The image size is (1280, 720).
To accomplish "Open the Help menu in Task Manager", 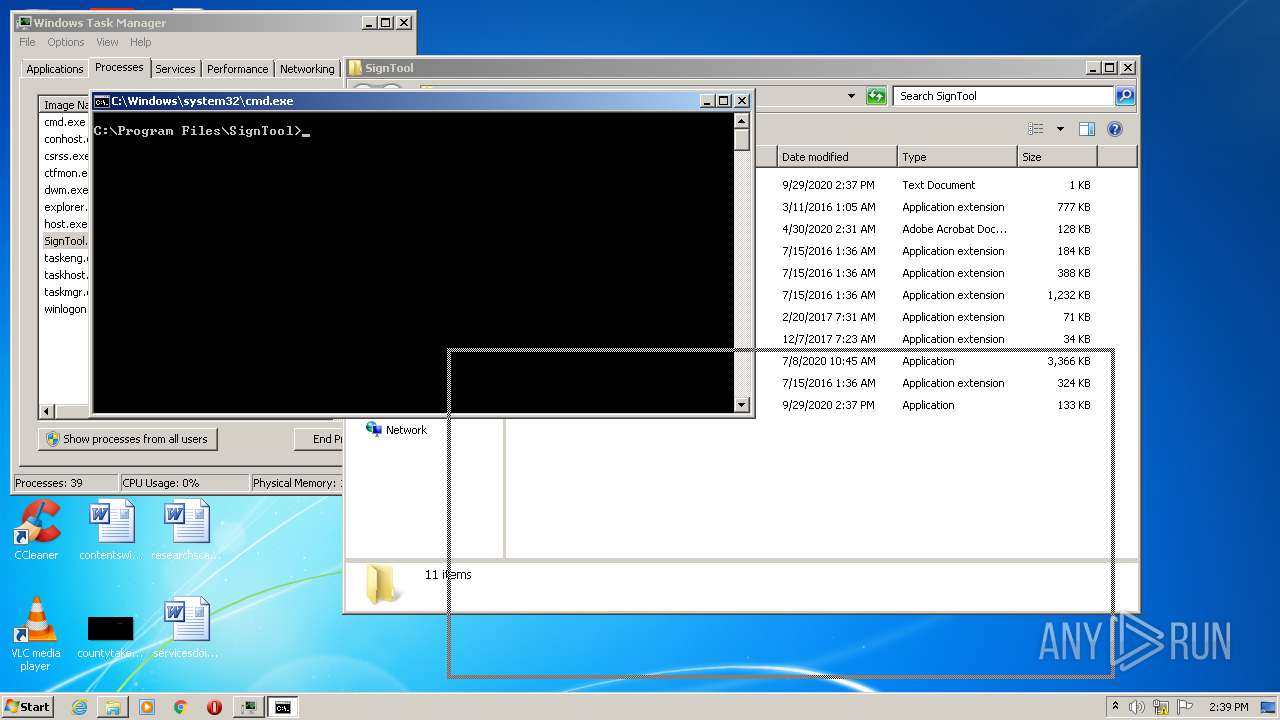I will pyautogui.click(x=141, y=42).
